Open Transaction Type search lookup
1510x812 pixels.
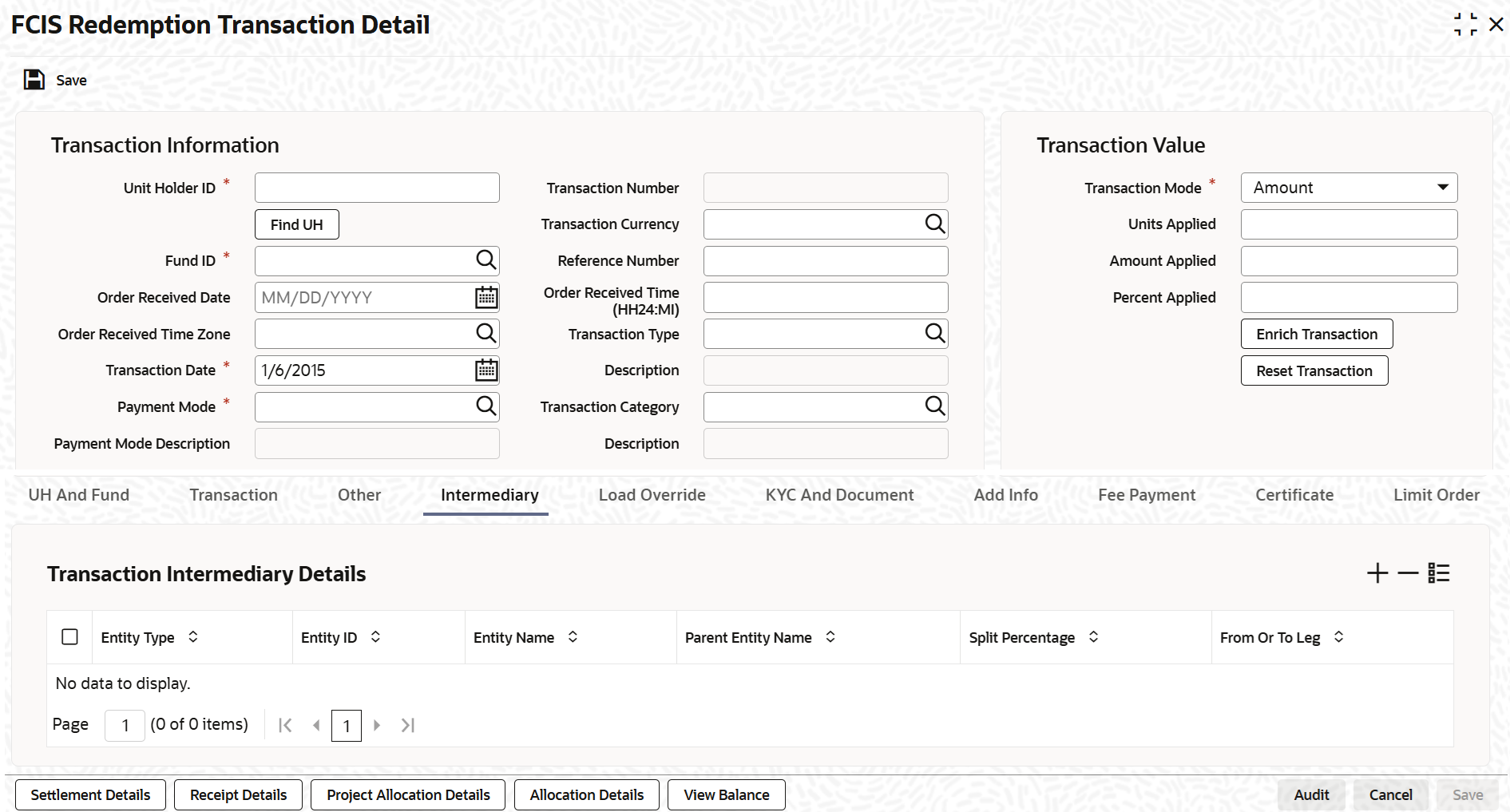click(934, 333)
